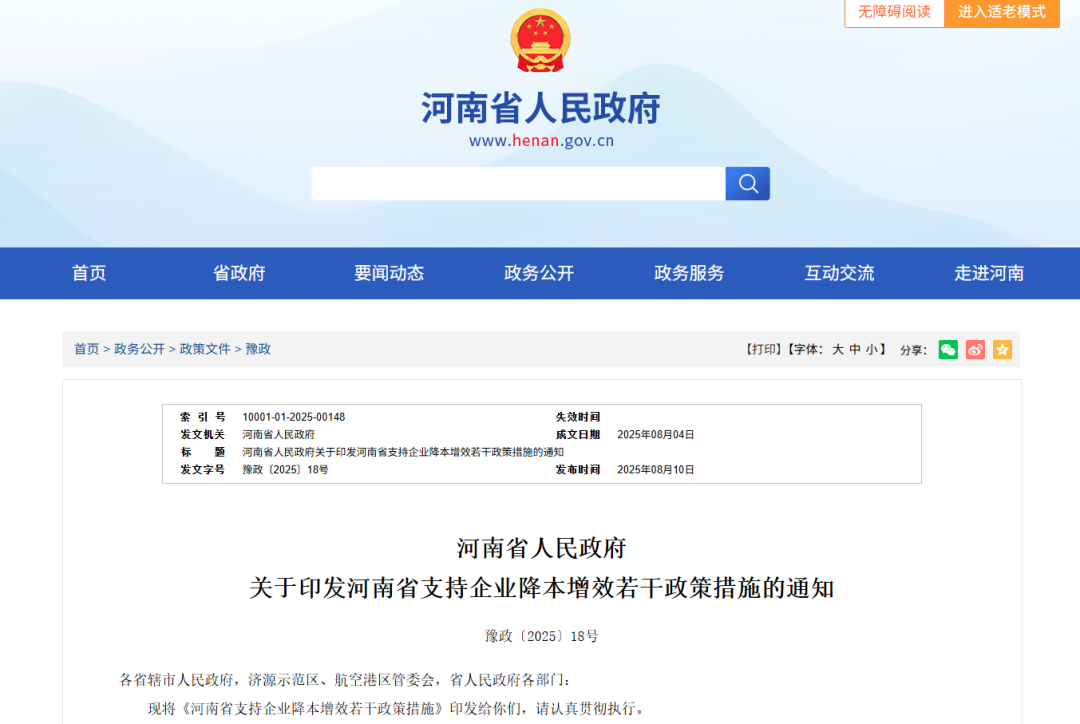Image resolution: width=1080 pixels, height=724 pixels.
Task: Switch font size to 大 (large)
Action: coord(836,350)
